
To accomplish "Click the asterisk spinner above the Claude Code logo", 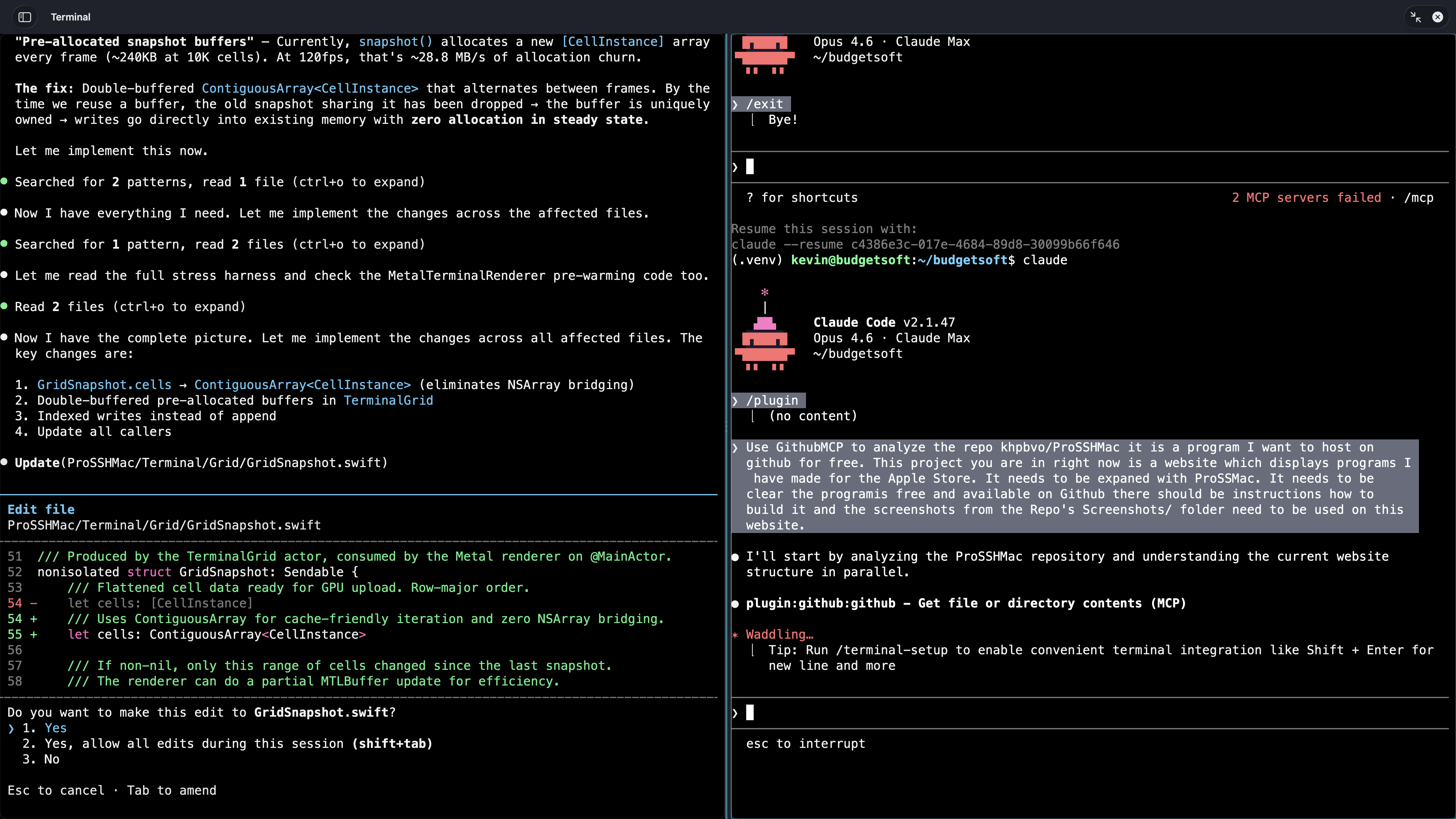I will [764, 293].
